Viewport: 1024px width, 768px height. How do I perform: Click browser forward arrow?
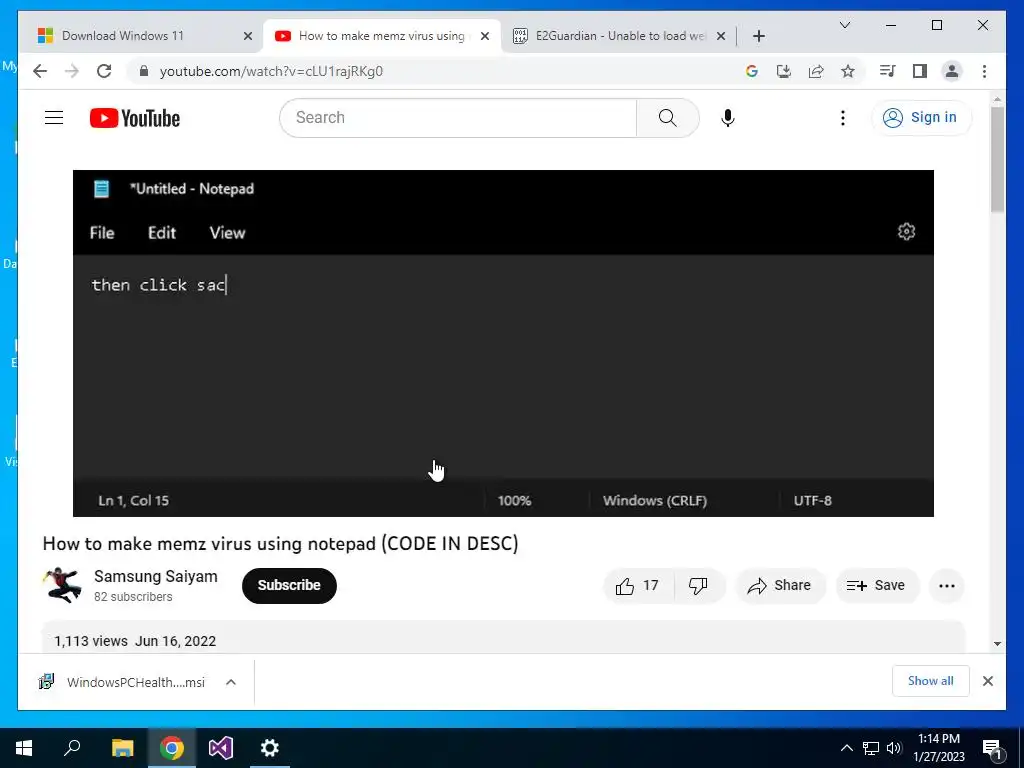click(72, 71)
